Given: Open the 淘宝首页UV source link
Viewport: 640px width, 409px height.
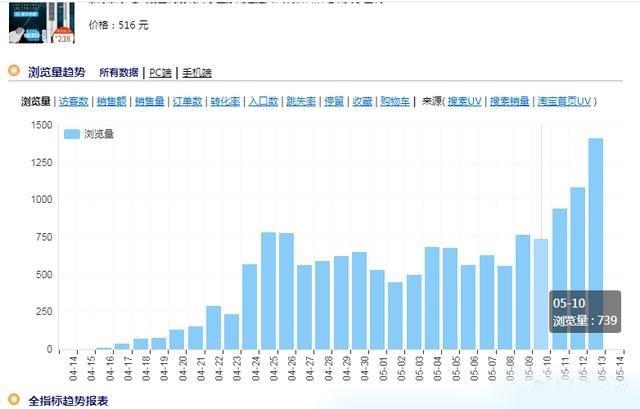Looking at the screenshot, I should tap(564, 101).
